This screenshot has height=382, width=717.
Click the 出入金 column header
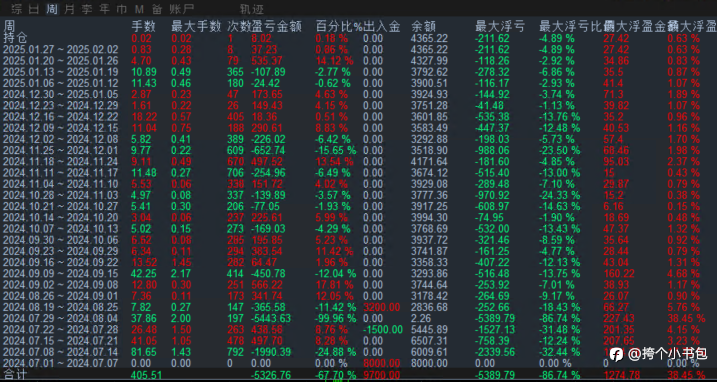pyautogui.click(x=381, y=26)
